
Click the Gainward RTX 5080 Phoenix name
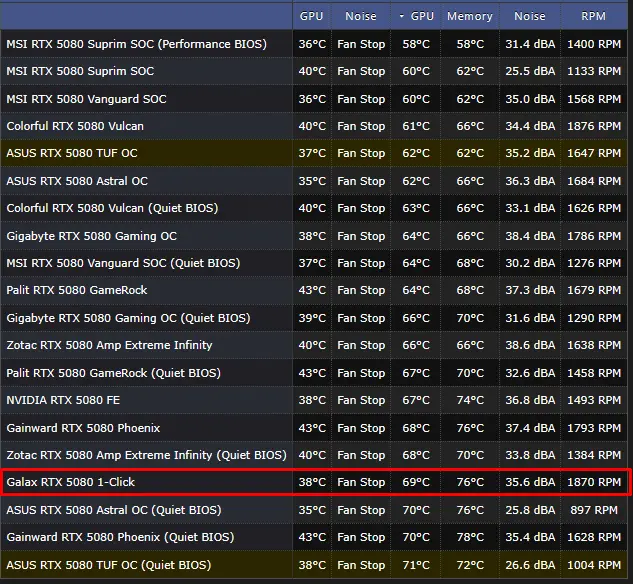click(x=83, y=428)
